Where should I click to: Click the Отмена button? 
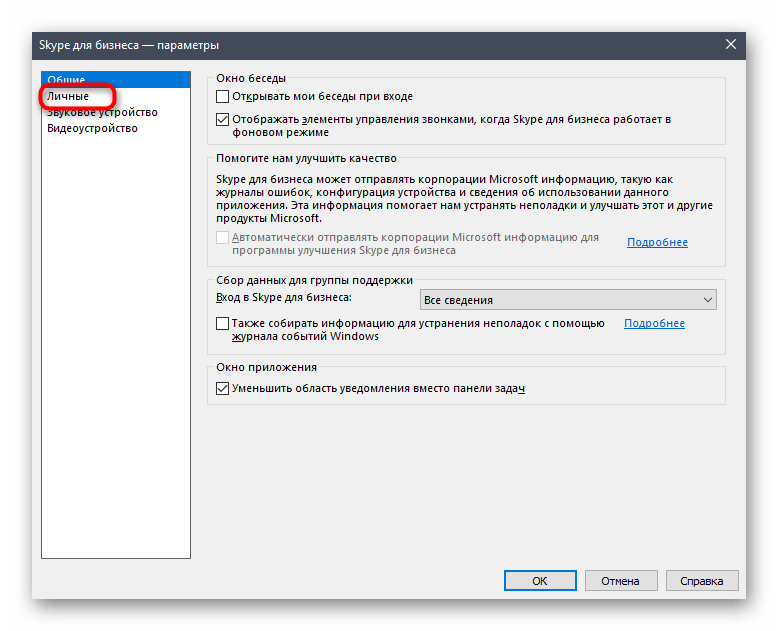(621, 580)
